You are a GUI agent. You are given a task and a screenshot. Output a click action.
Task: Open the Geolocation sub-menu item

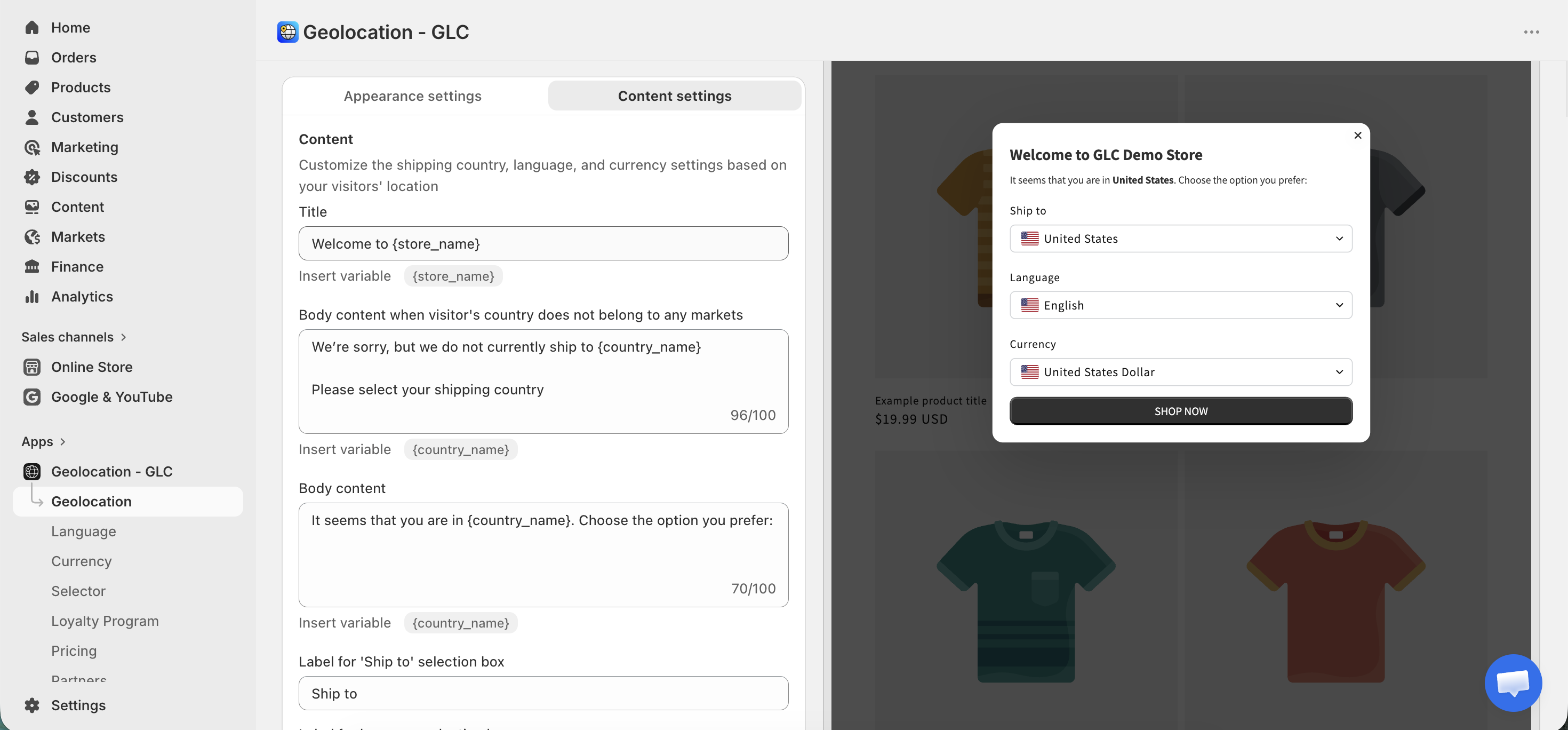click(128, 501)
